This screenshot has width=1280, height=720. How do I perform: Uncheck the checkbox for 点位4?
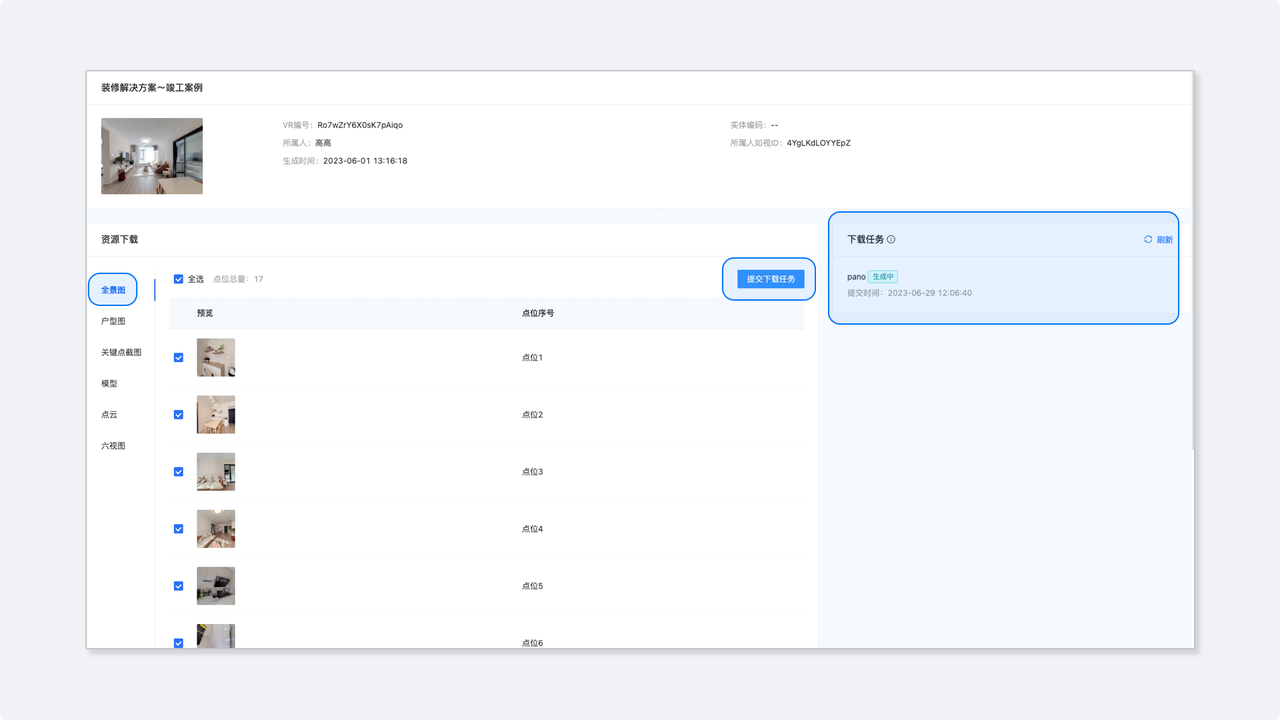pyautogui.click(x=179, y=529)
